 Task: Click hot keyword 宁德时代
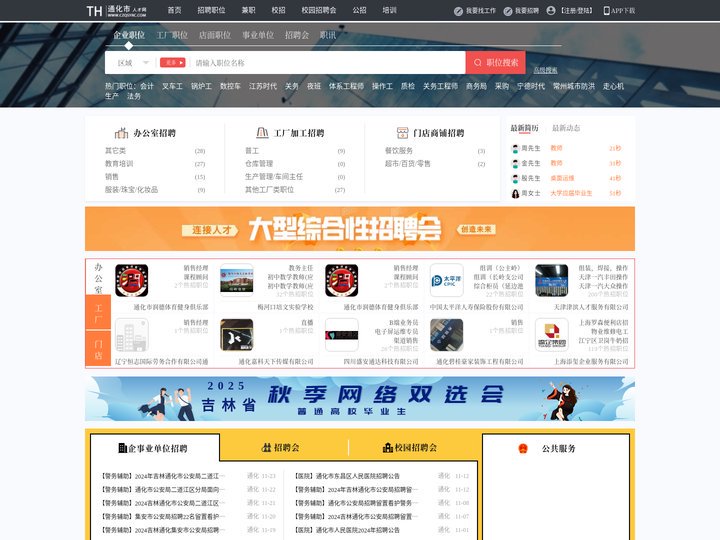531,86
